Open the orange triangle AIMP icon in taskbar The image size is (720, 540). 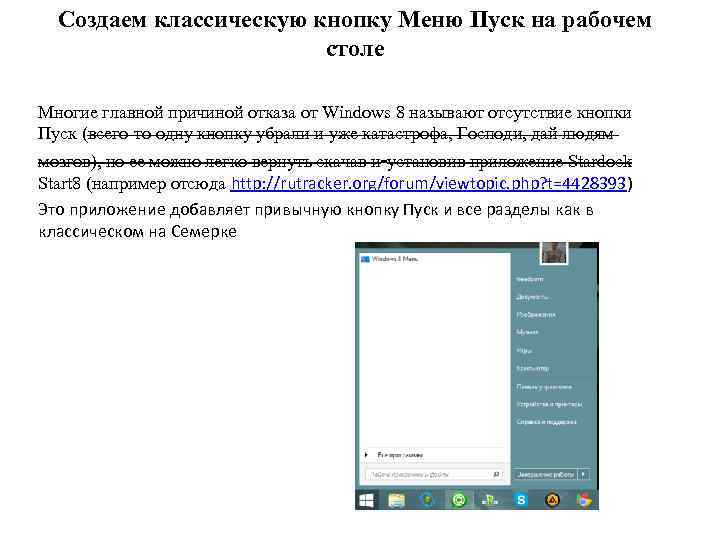pyautogui.click(x=552, y=500)
